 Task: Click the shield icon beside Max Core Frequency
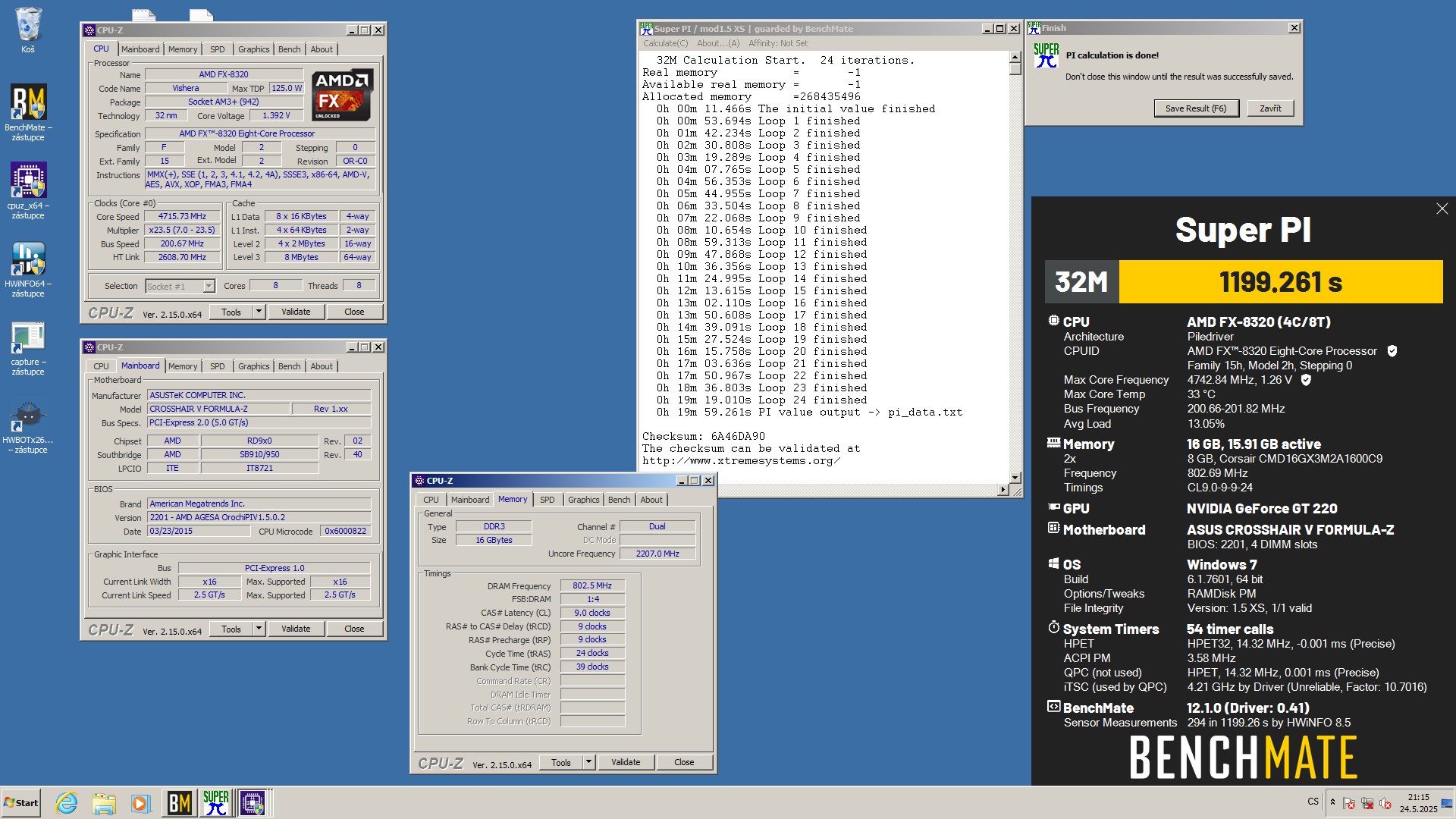(x=1306, y=380)
